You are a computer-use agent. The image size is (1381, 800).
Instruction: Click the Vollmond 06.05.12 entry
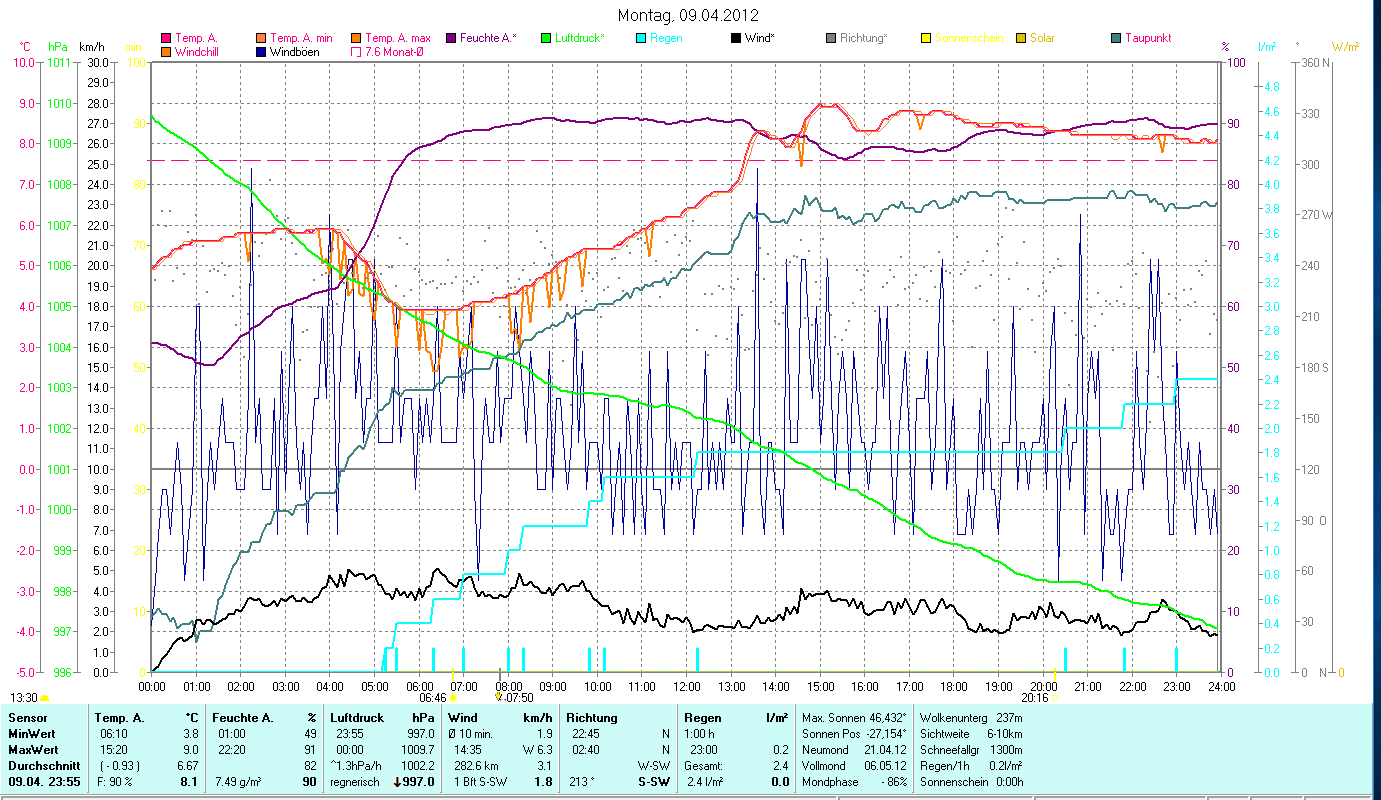[x=855, y=766]
